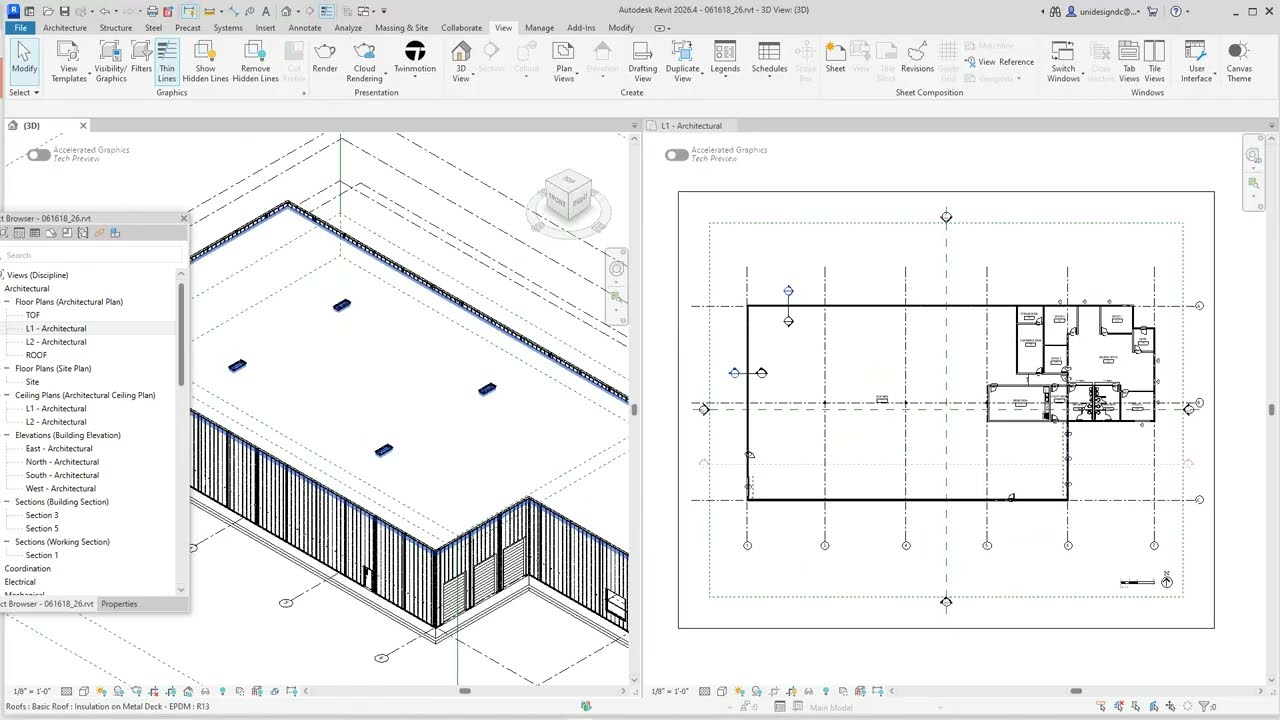Select ROOF floor plan in browser

pyautogui.click(x=36, y=355)
